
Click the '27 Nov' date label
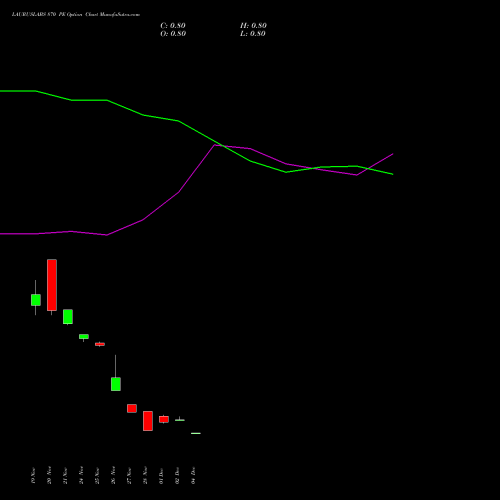point(129,476)
